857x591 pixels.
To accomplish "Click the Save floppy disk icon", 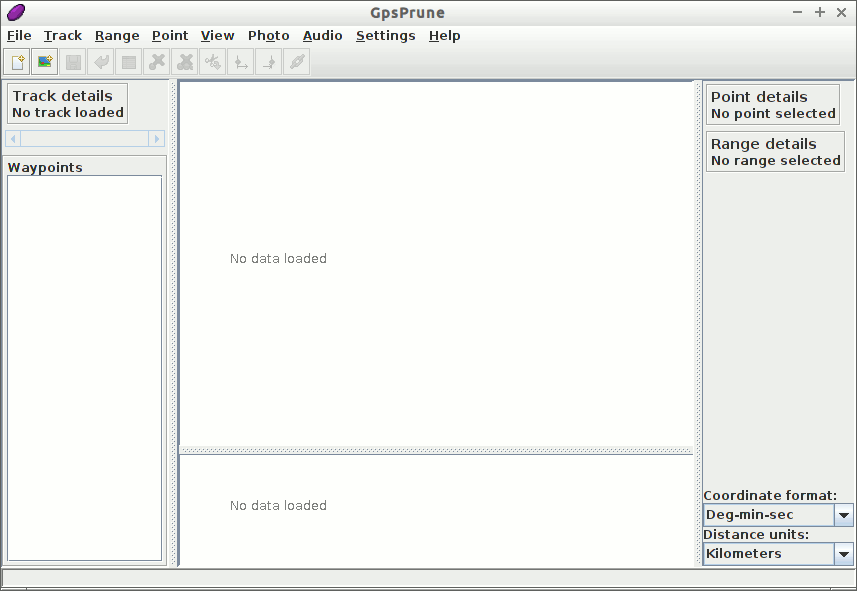I will click(x=73, y=62).
